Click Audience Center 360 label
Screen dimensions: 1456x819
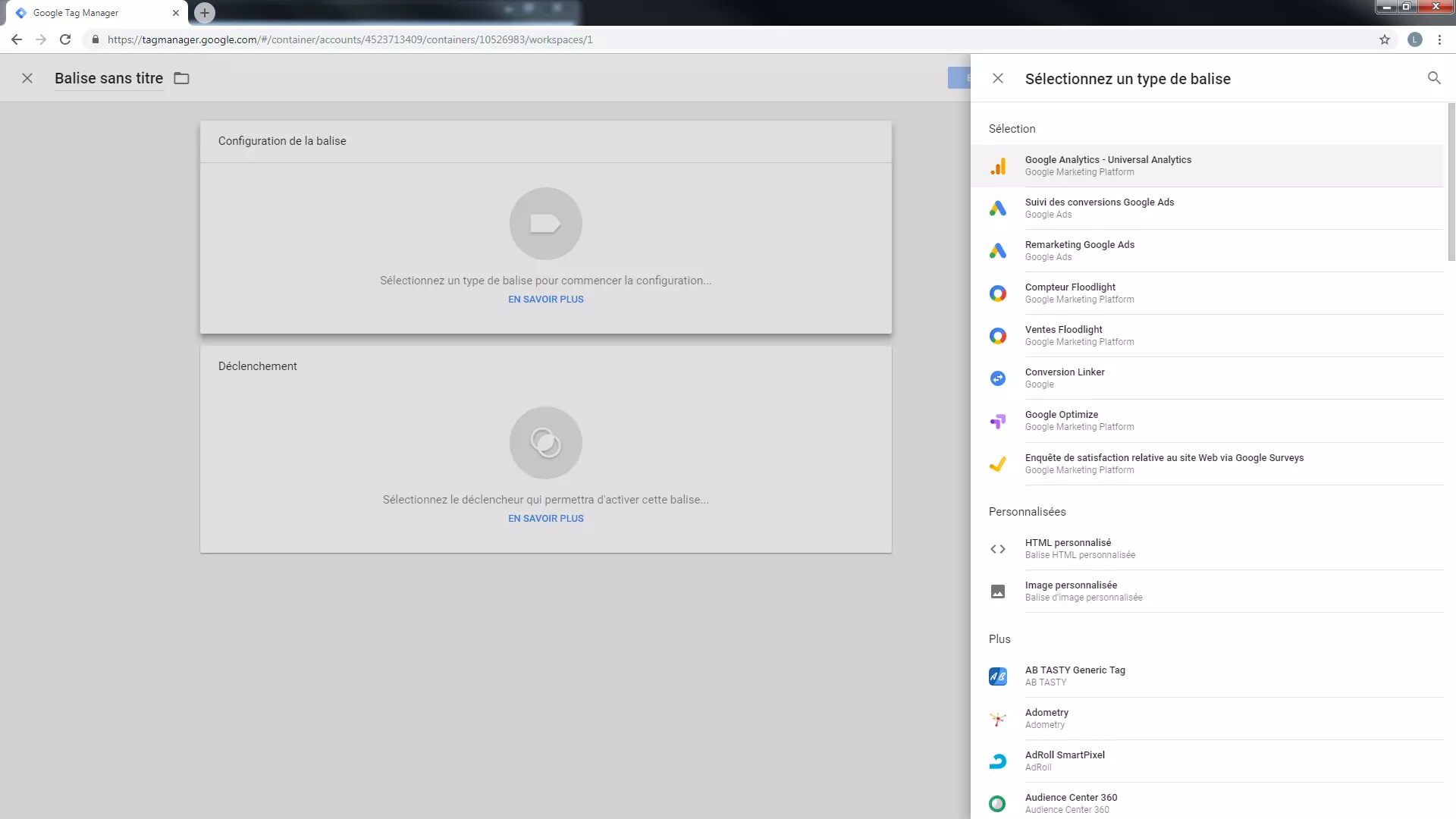click(x=1071, y=798)
